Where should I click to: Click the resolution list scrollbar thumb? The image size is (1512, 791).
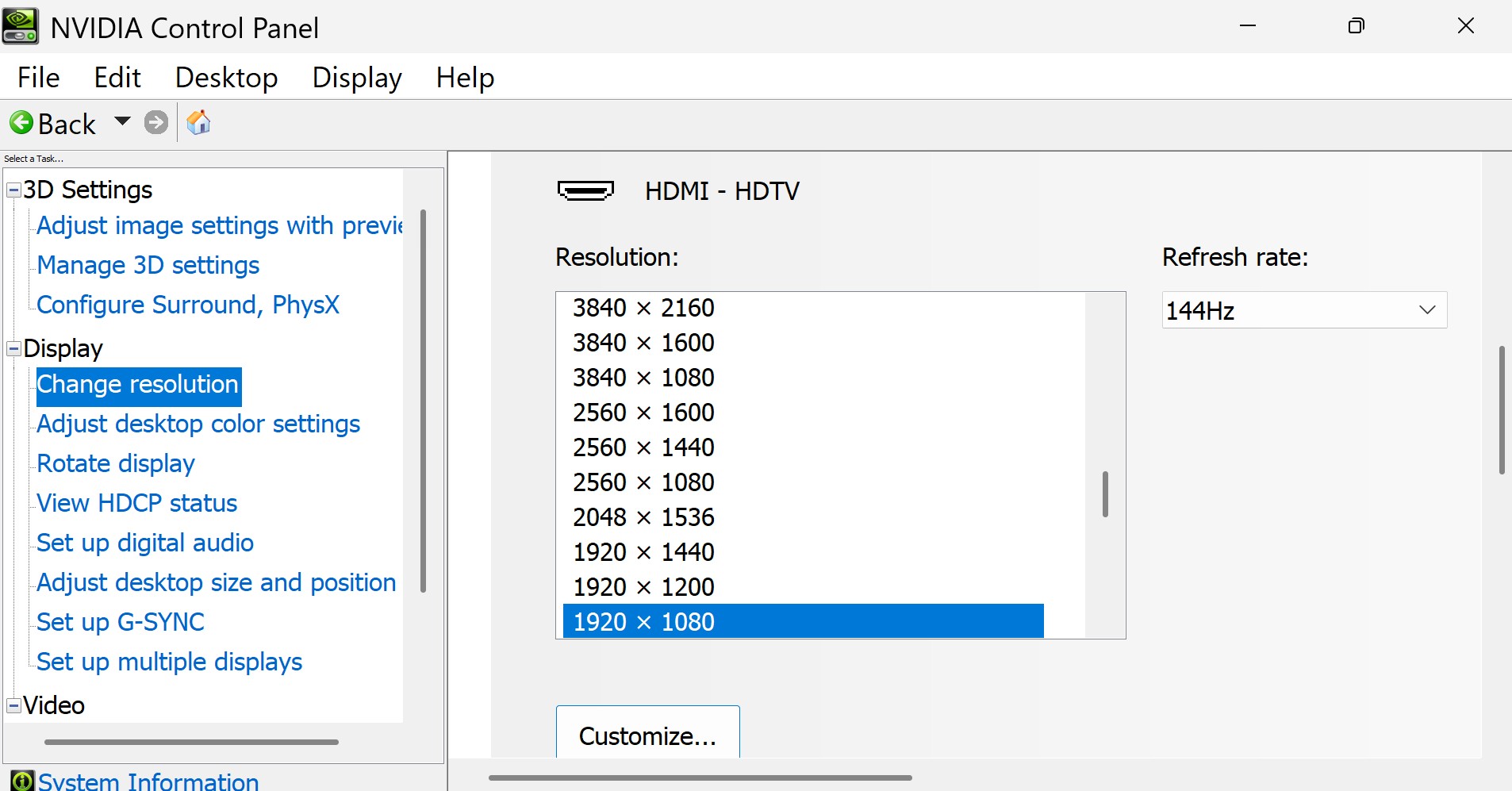click(1105, 494)
